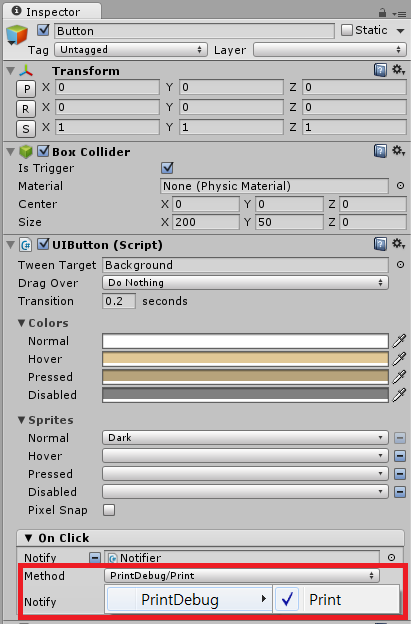Toggle the Is Trigger checkbox
Image resolution: width=411 pixels, height=624 pixels.
(167, 168)
